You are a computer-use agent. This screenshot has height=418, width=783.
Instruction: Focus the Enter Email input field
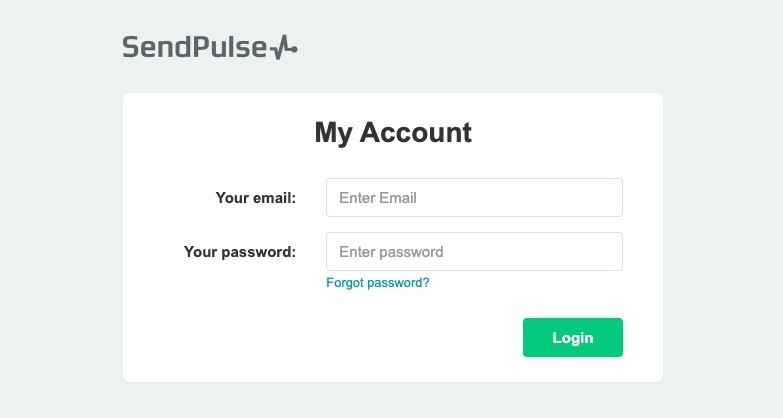pos(474,197)
